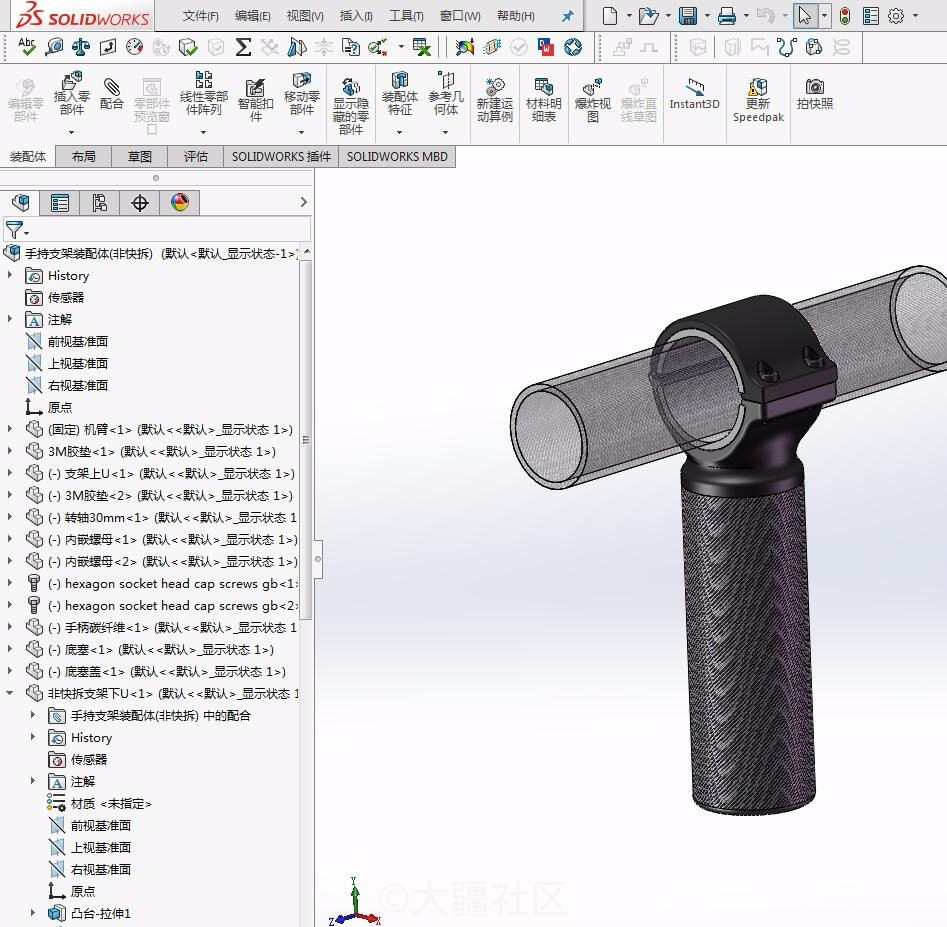Screen dimensions: 947x927
Task: Toggle Instant3D mode
Action: coord(695,94)
